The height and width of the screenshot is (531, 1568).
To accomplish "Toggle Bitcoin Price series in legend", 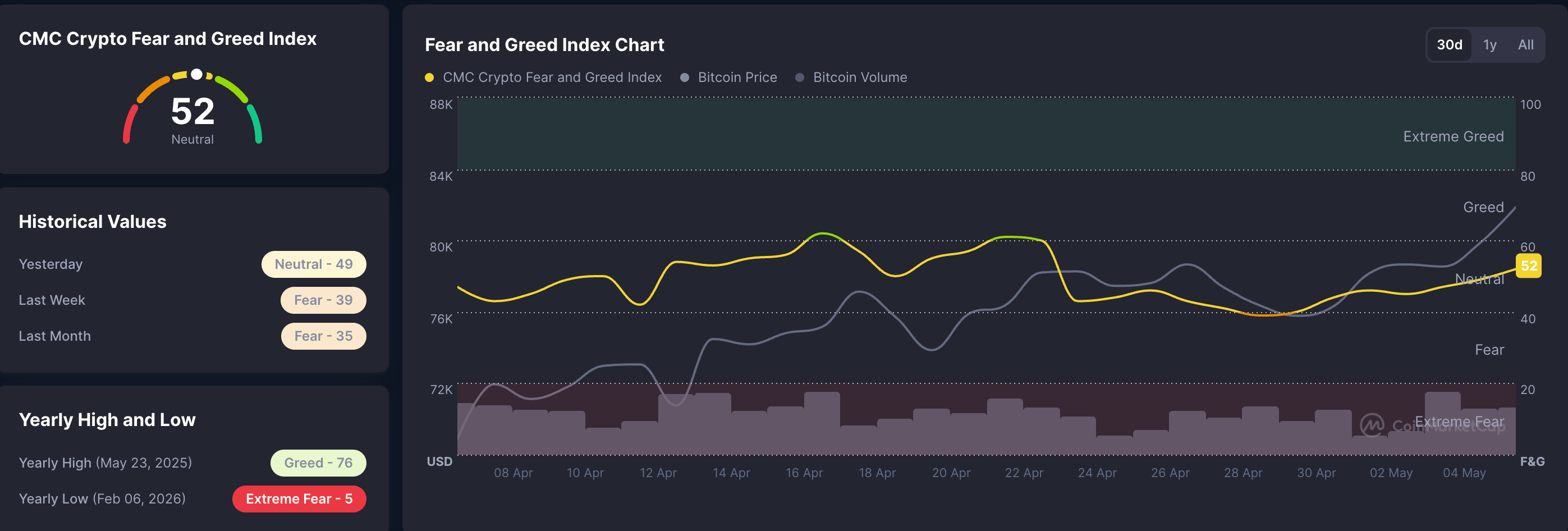I will pyautogui.click(x=728, y=77).
